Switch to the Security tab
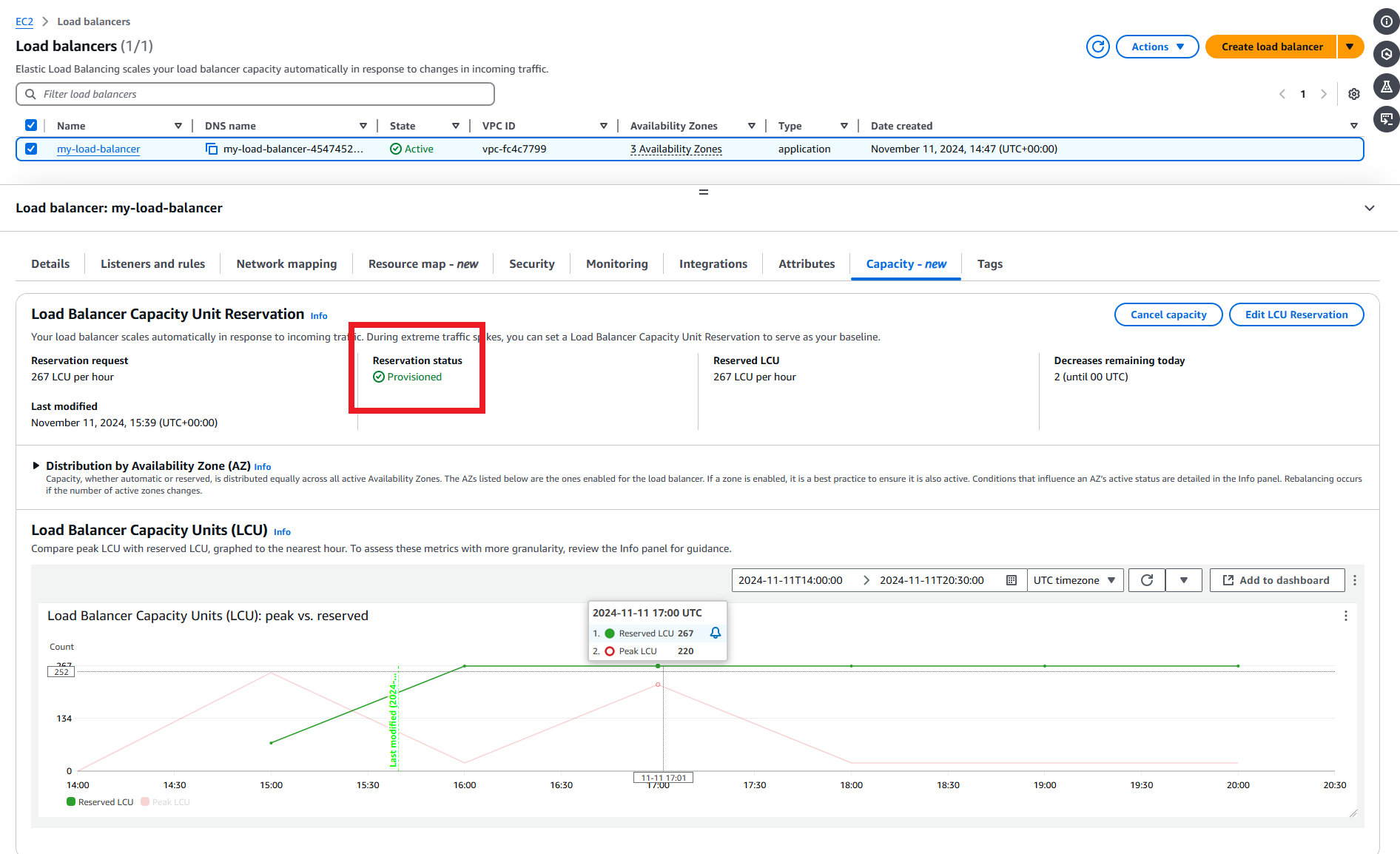Viewport: 1400px width, 854px height. tap(532, 264)
